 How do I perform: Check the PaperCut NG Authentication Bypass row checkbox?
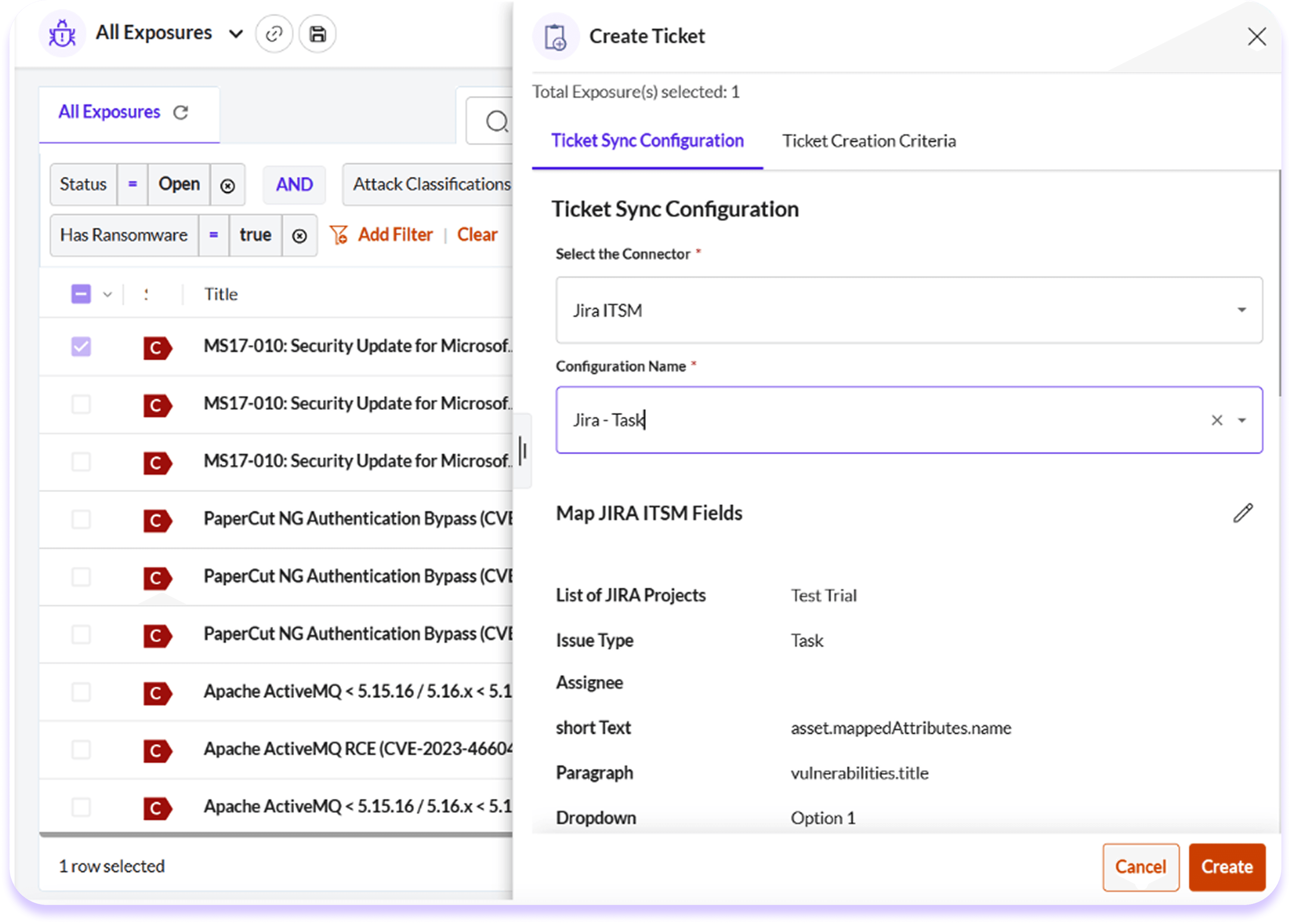[81, 519]
